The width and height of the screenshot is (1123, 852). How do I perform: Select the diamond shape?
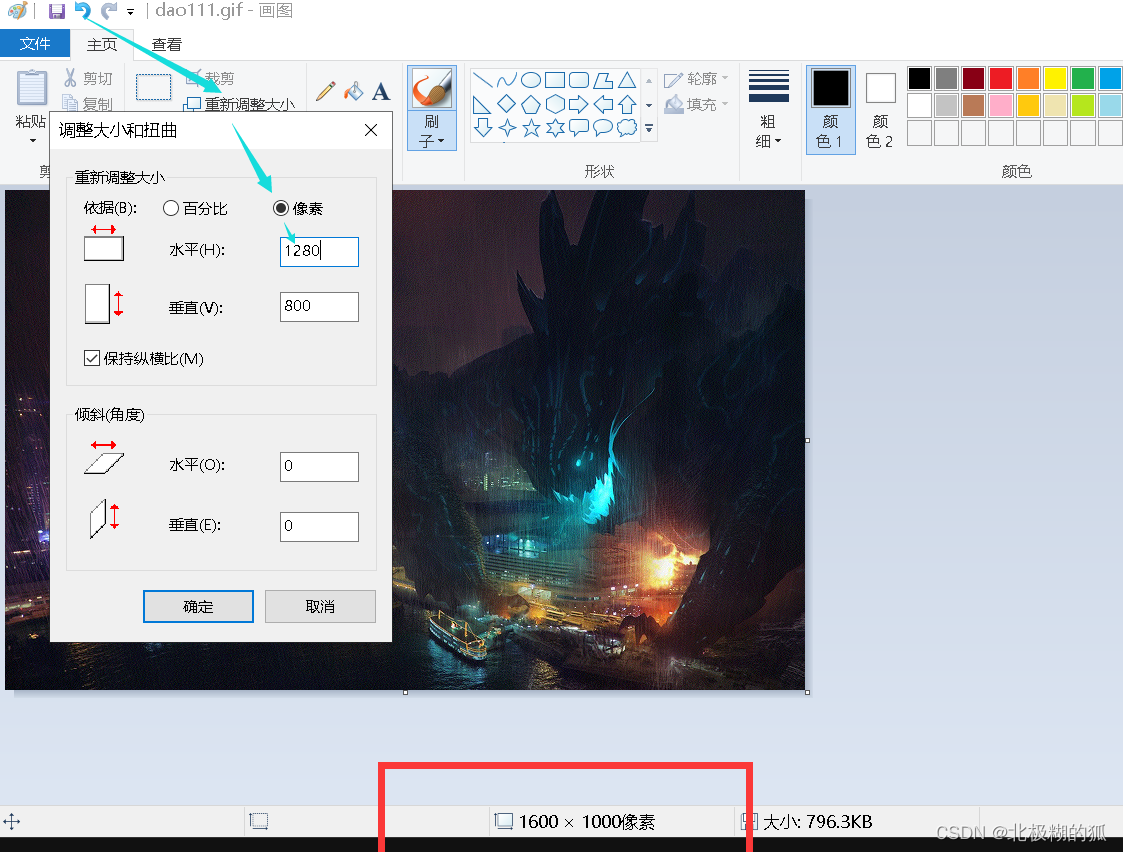[507, 104]
